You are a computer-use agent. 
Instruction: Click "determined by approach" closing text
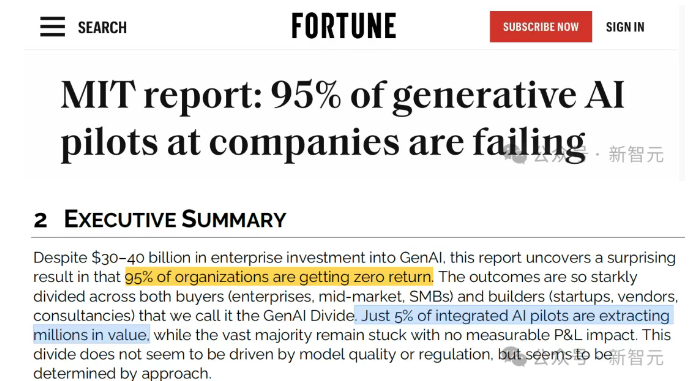121,373
